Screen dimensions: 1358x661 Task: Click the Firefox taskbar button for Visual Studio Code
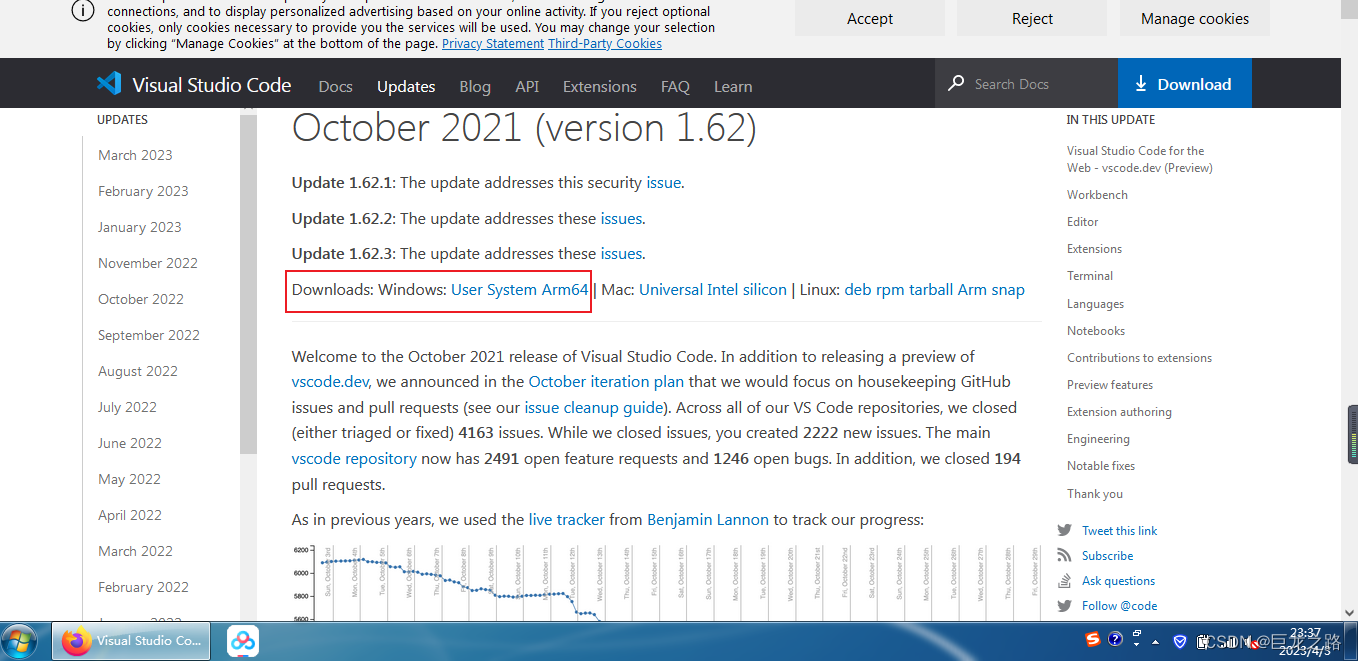(132, 641)
